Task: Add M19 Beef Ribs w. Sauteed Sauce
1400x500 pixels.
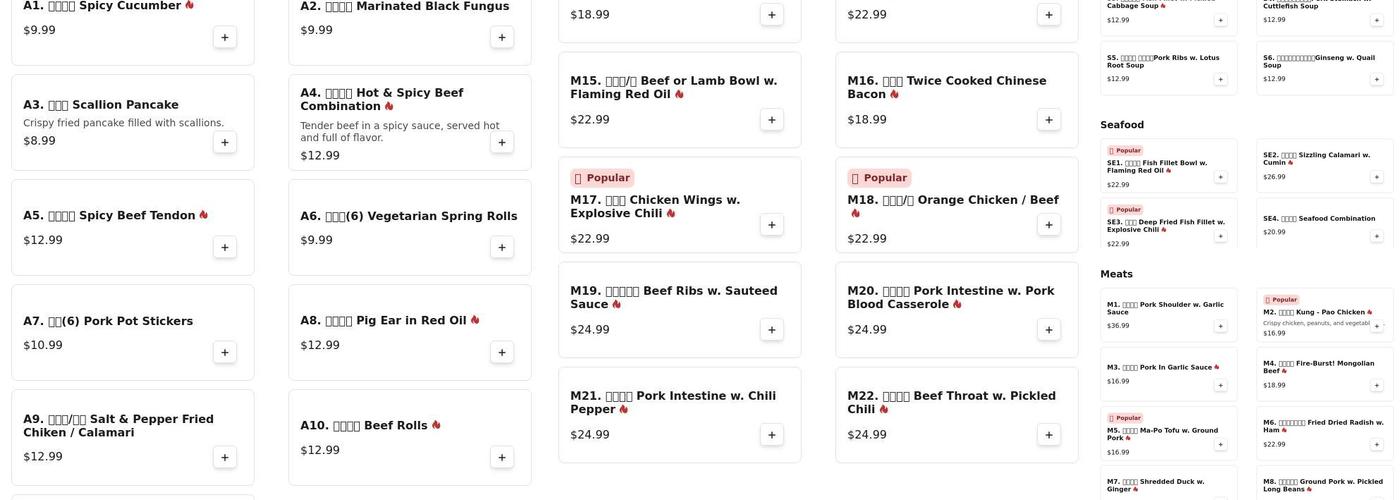Action: [771, 330]
